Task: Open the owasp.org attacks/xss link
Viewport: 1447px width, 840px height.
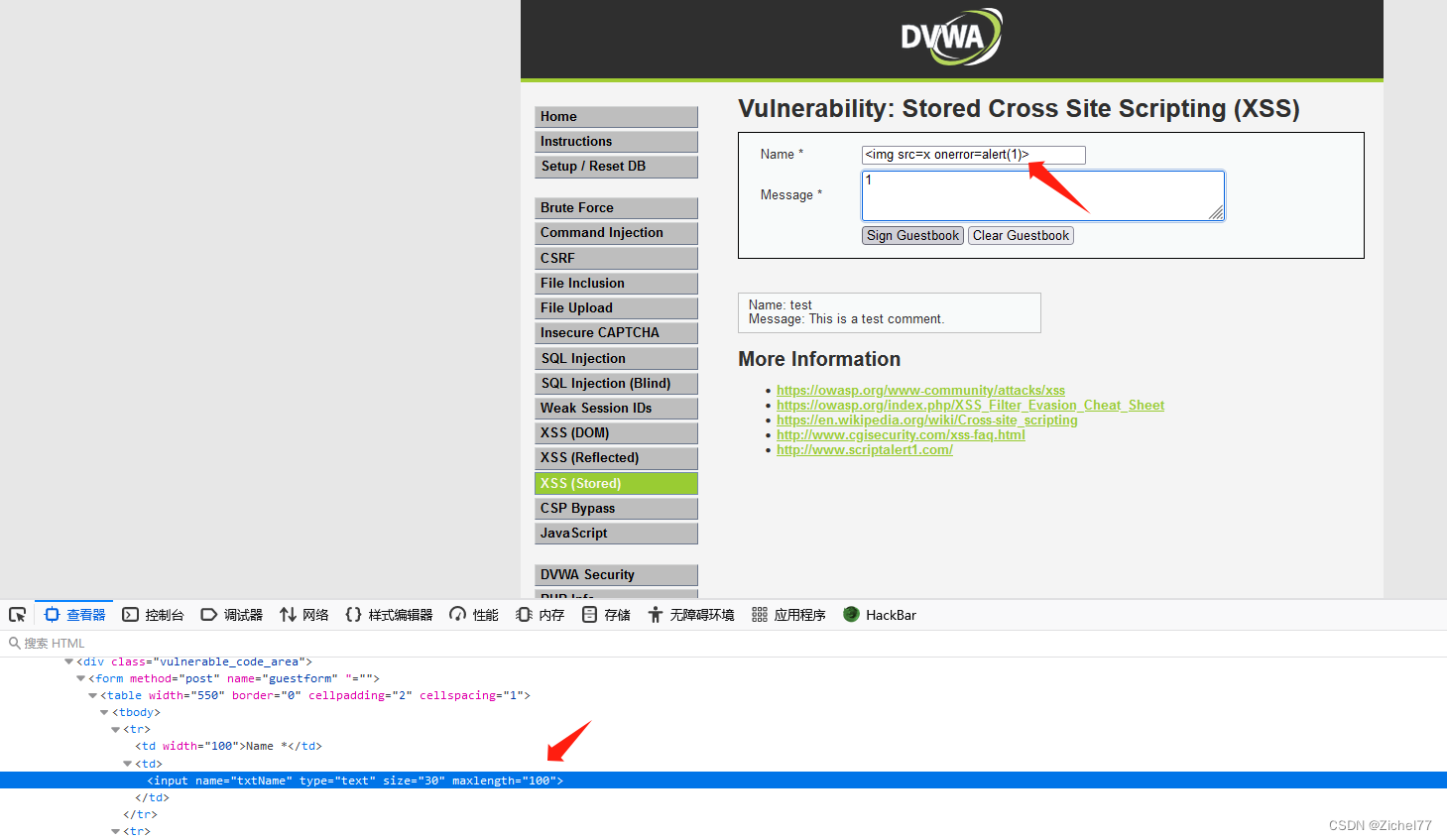Action: 920,390
